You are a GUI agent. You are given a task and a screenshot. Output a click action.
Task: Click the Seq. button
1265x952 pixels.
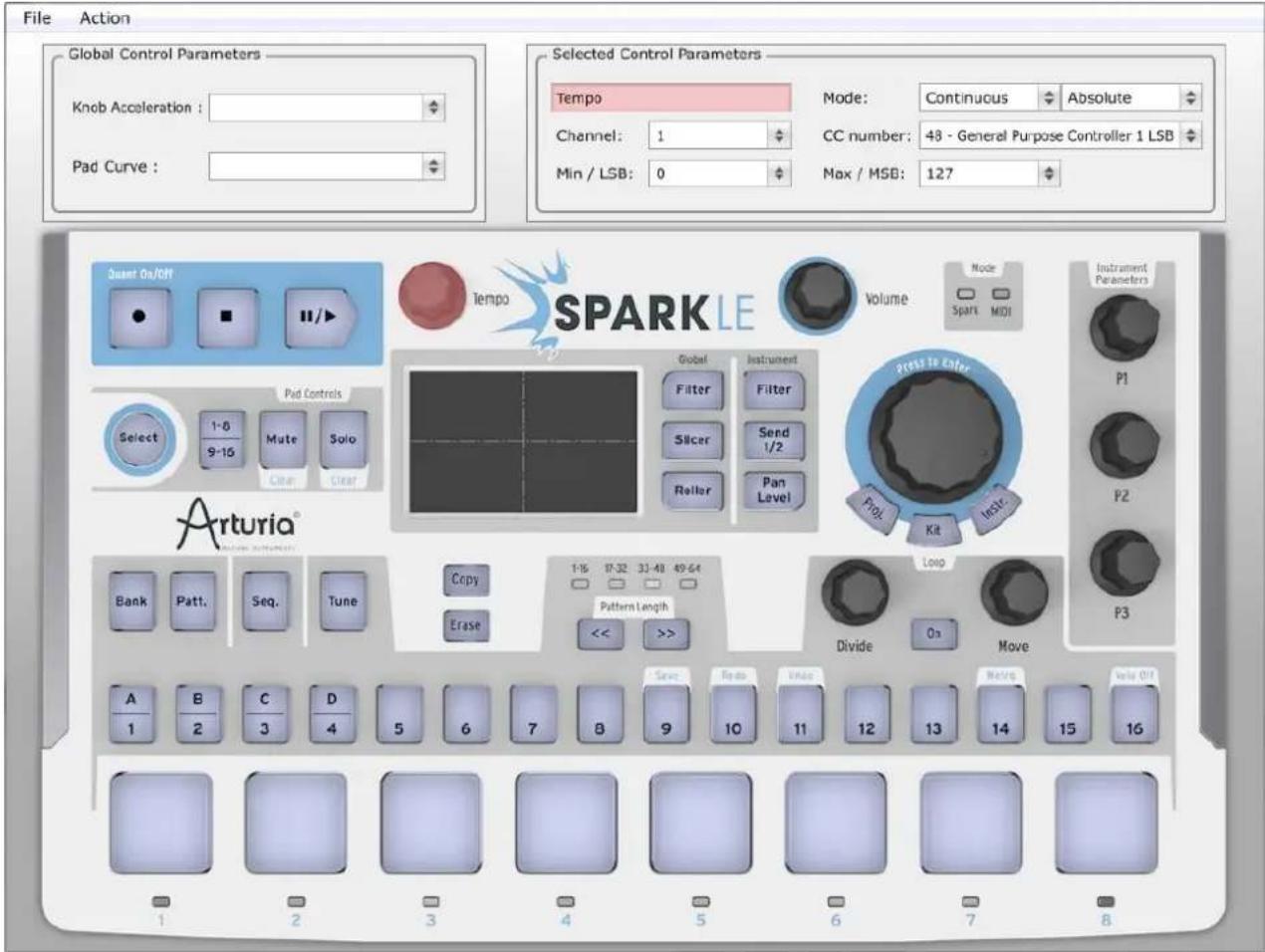265,601
